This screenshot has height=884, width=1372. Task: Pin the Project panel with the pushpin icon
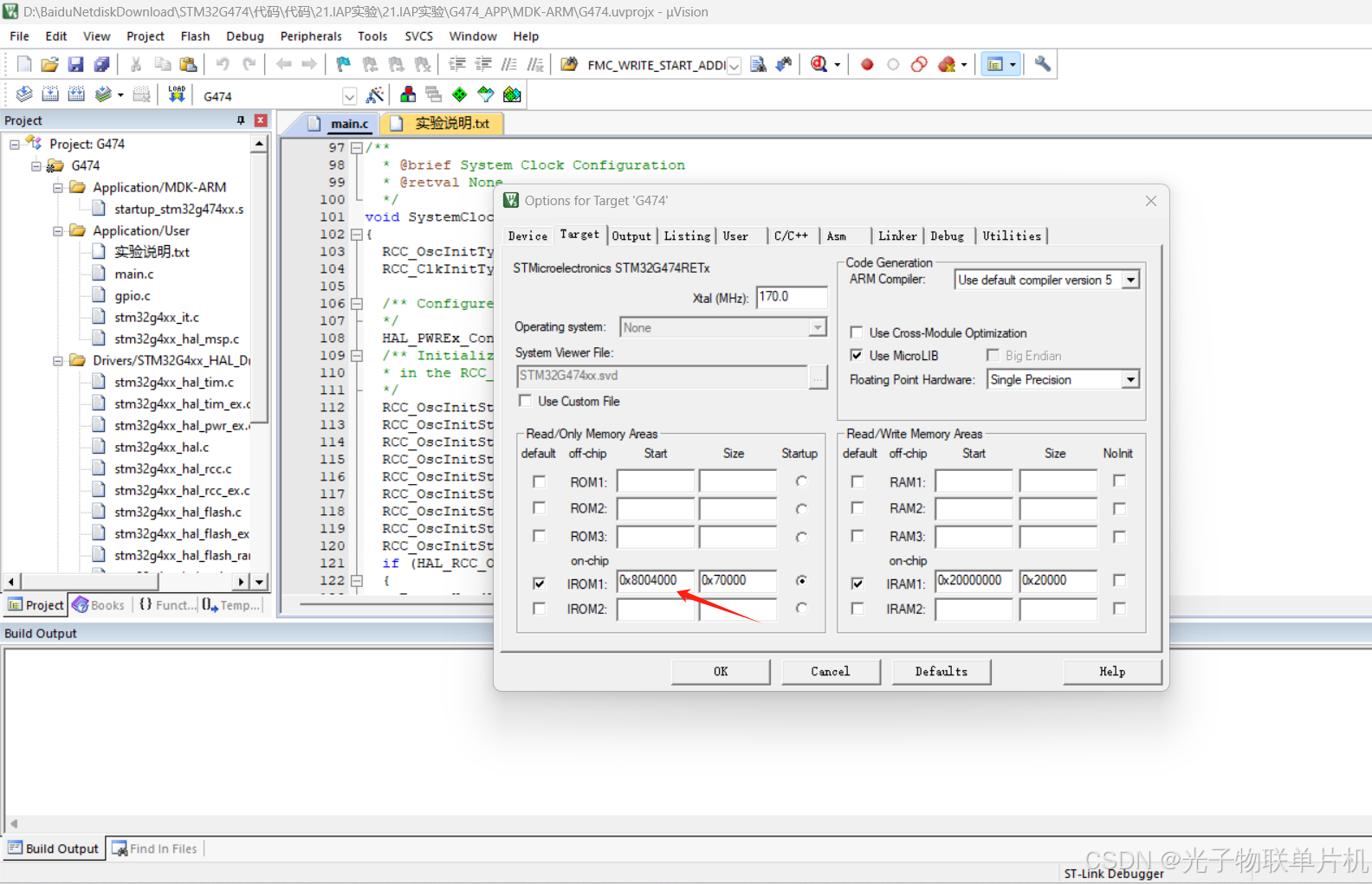pyautogui.click(x=241, y=120)
